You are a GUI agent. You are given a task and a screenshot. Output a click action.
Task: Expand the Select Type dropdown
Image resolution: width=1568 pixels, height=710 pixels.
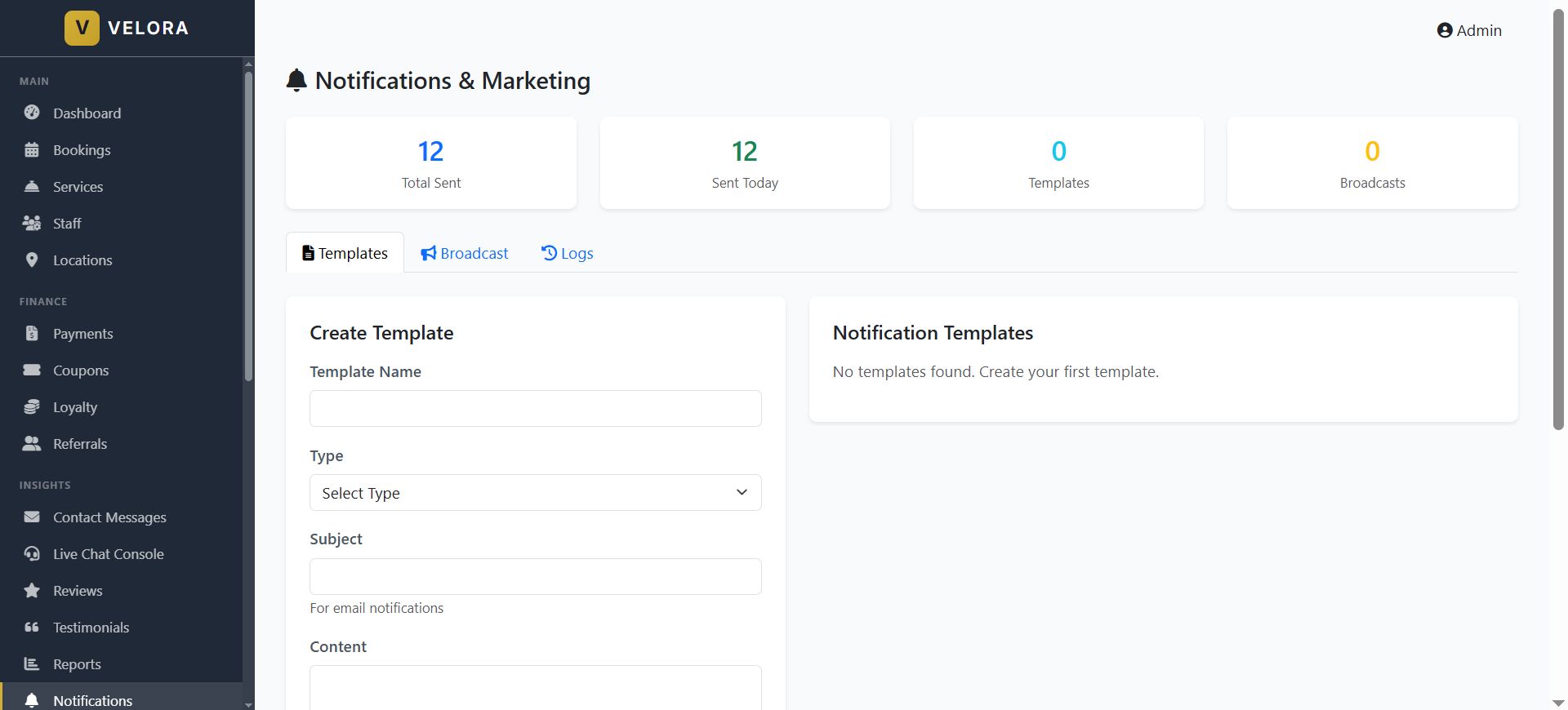click(x=535, y=493)
